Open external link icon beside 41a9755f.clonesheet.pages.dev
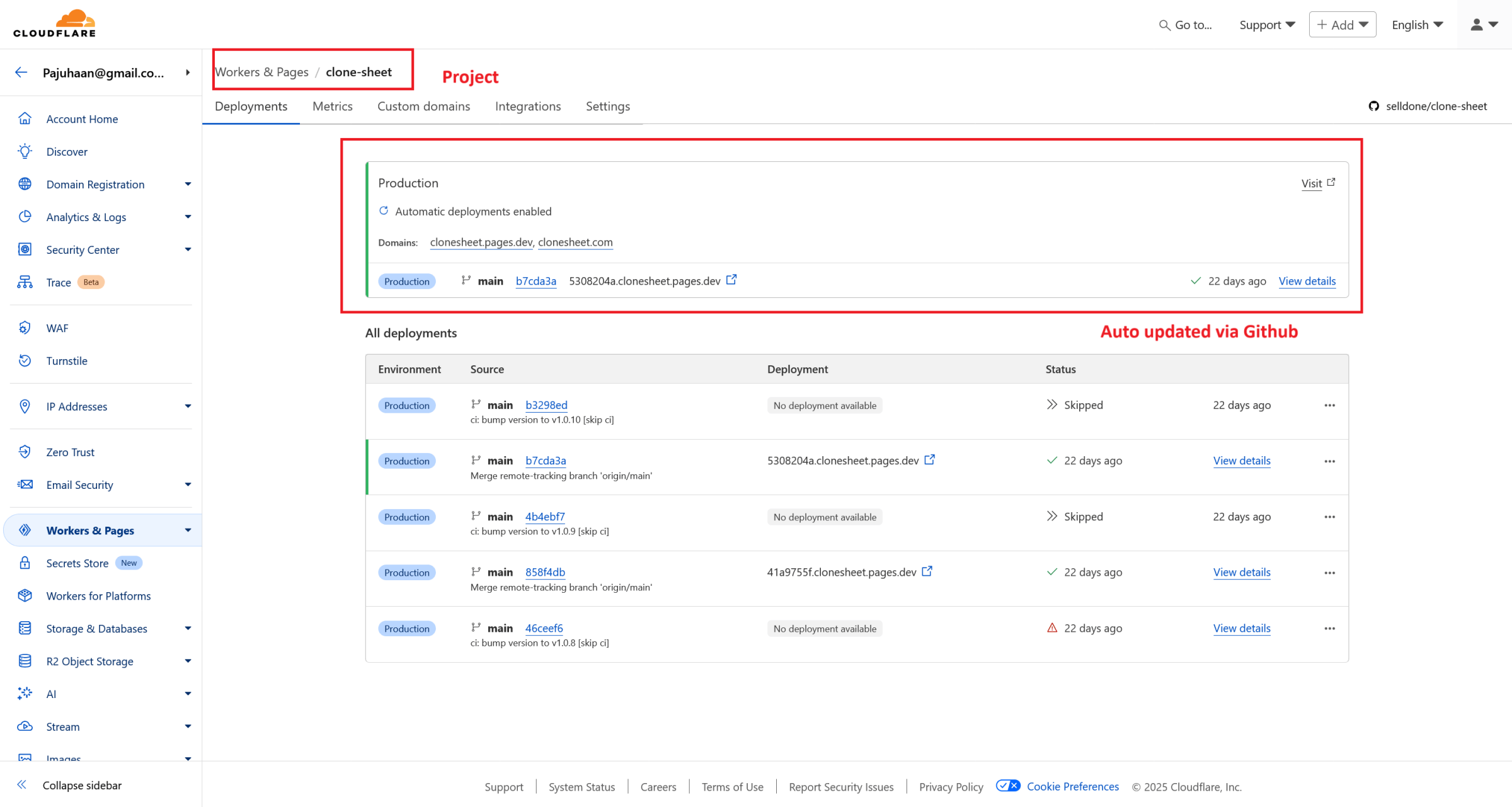1512x807 pixels. 927,571
